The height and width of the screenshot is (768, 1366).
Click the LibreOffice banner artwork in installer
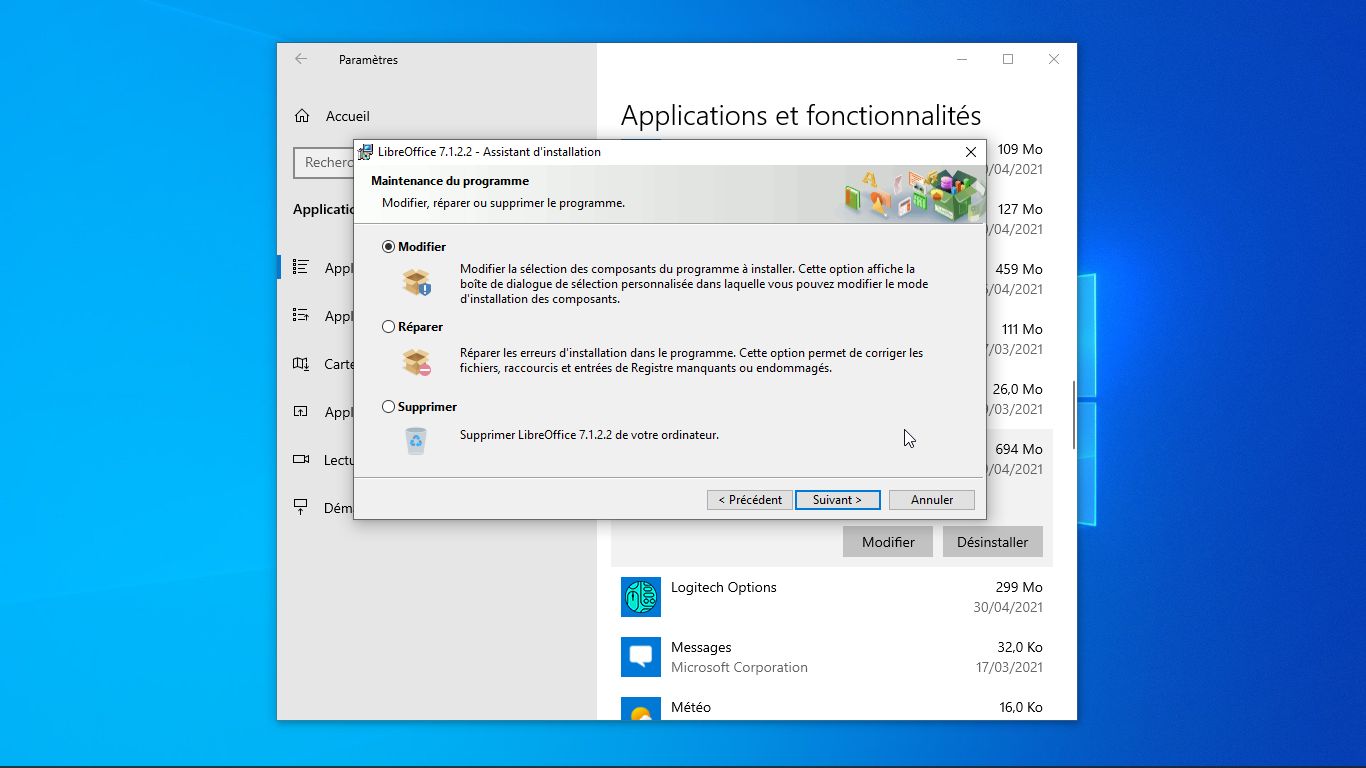click(913, 194)
